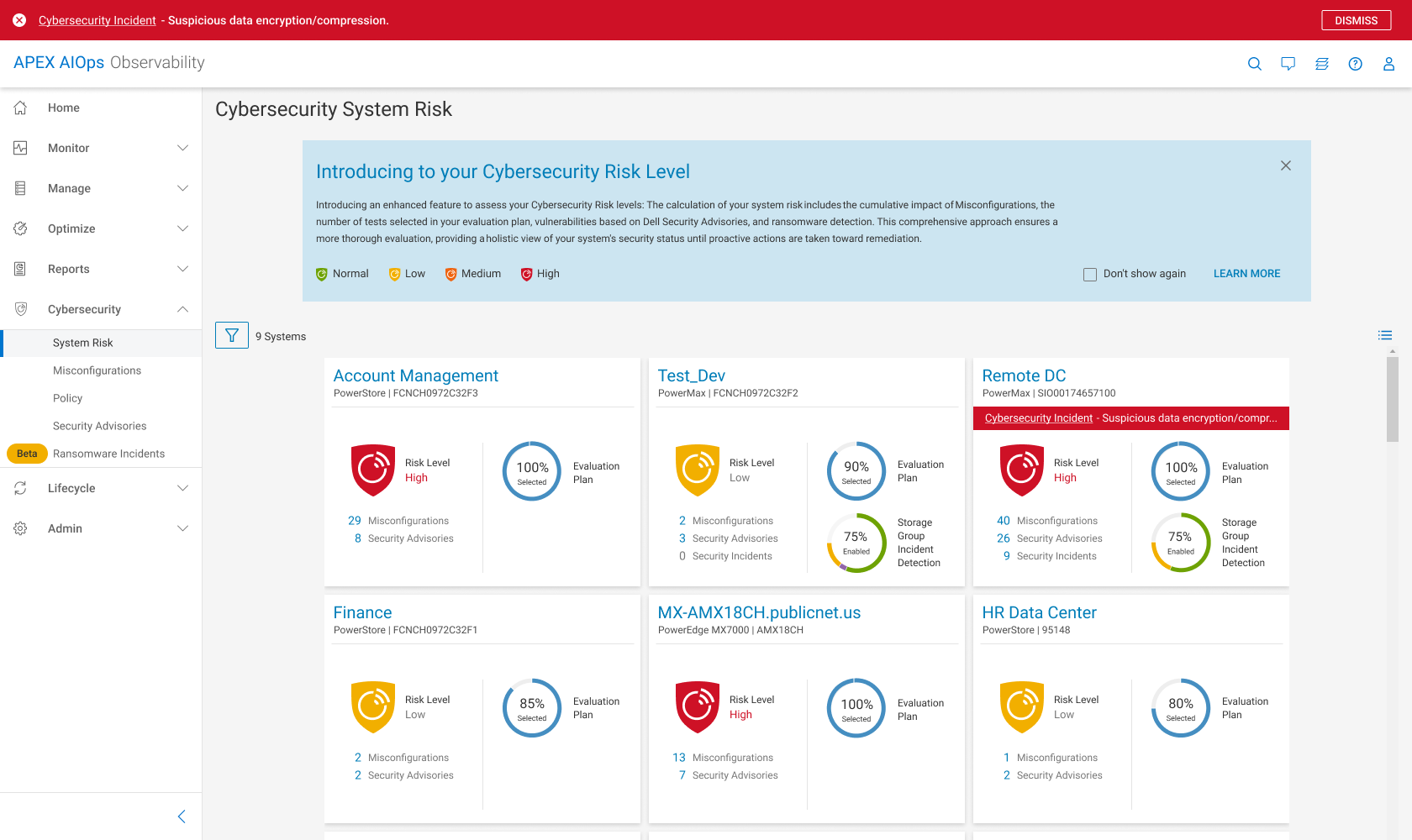Expand the Monitor menu chevron
This screenshot has height=840, width=1412.
pyautogui.click(x=182, y=148)
